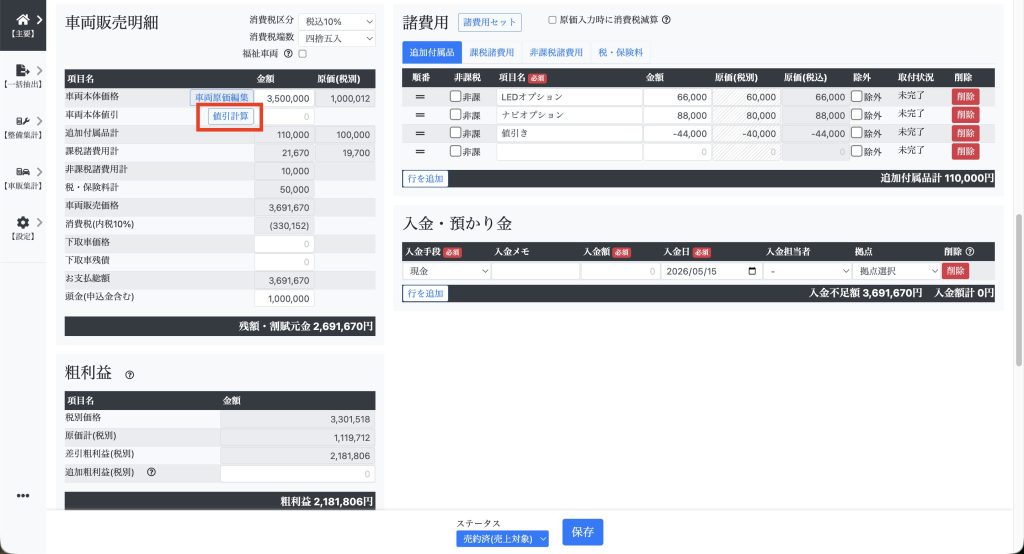Viewport: 1024px width, 554px height.
Task: Tick 非課 checkbox for ナビオプション row
Action: pyautogui.click(x=455, y=114)
